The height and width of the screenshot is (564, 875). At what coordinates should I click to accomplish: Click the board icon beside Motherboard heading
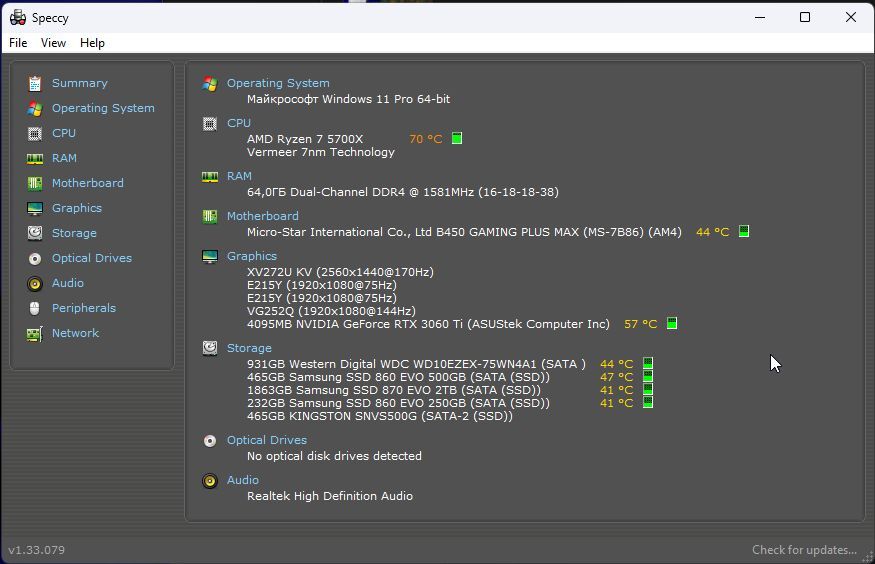(210, 216)
